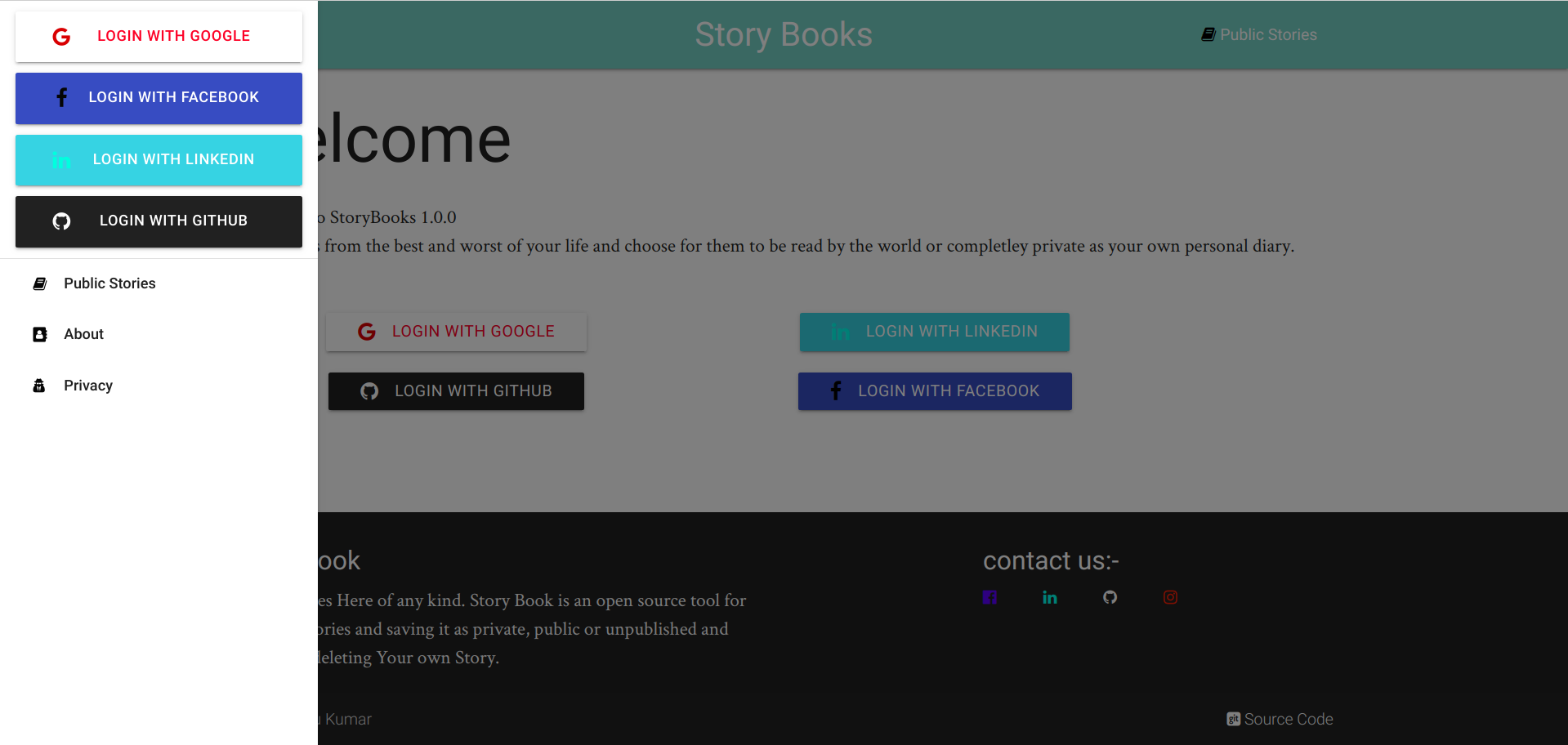This screenshot has width=1568, height=745.
Task: Click the book icon beside sidebar Public Stories
Action: tap(39, 283)
